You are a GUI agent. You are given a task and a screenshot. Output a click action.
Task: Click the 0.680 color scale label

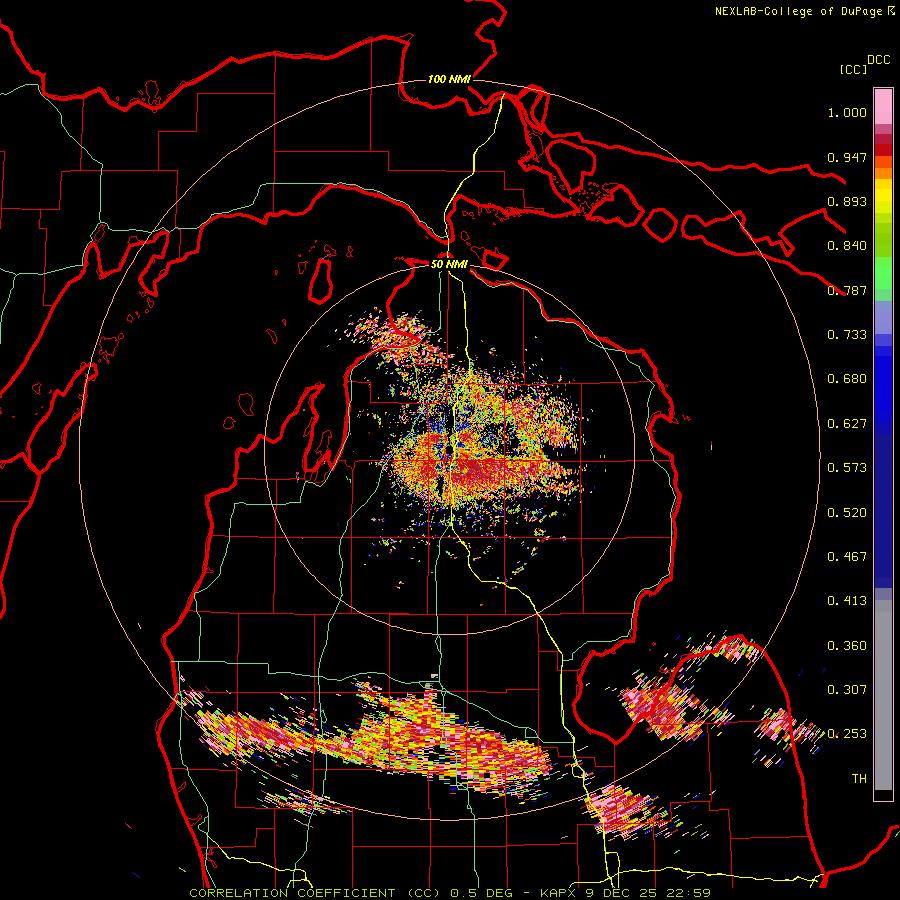click(x=847, y=379)
